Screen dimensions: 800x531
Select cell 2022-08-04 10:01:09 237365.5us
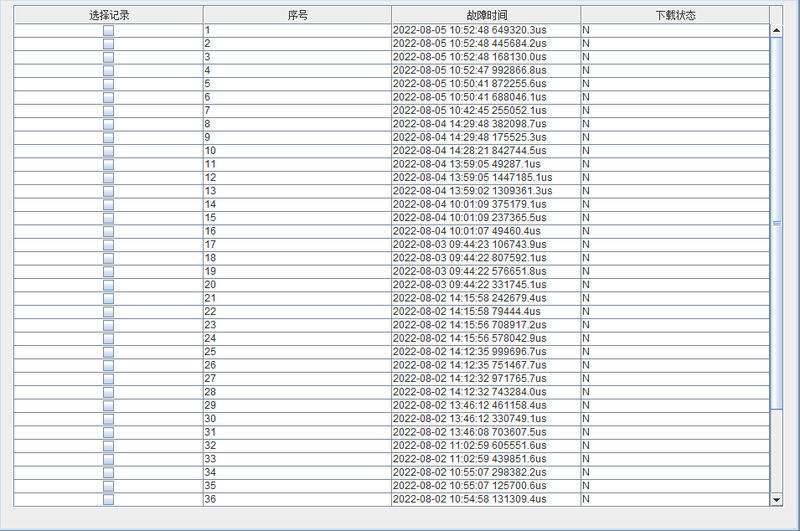(x=486, y=218)
